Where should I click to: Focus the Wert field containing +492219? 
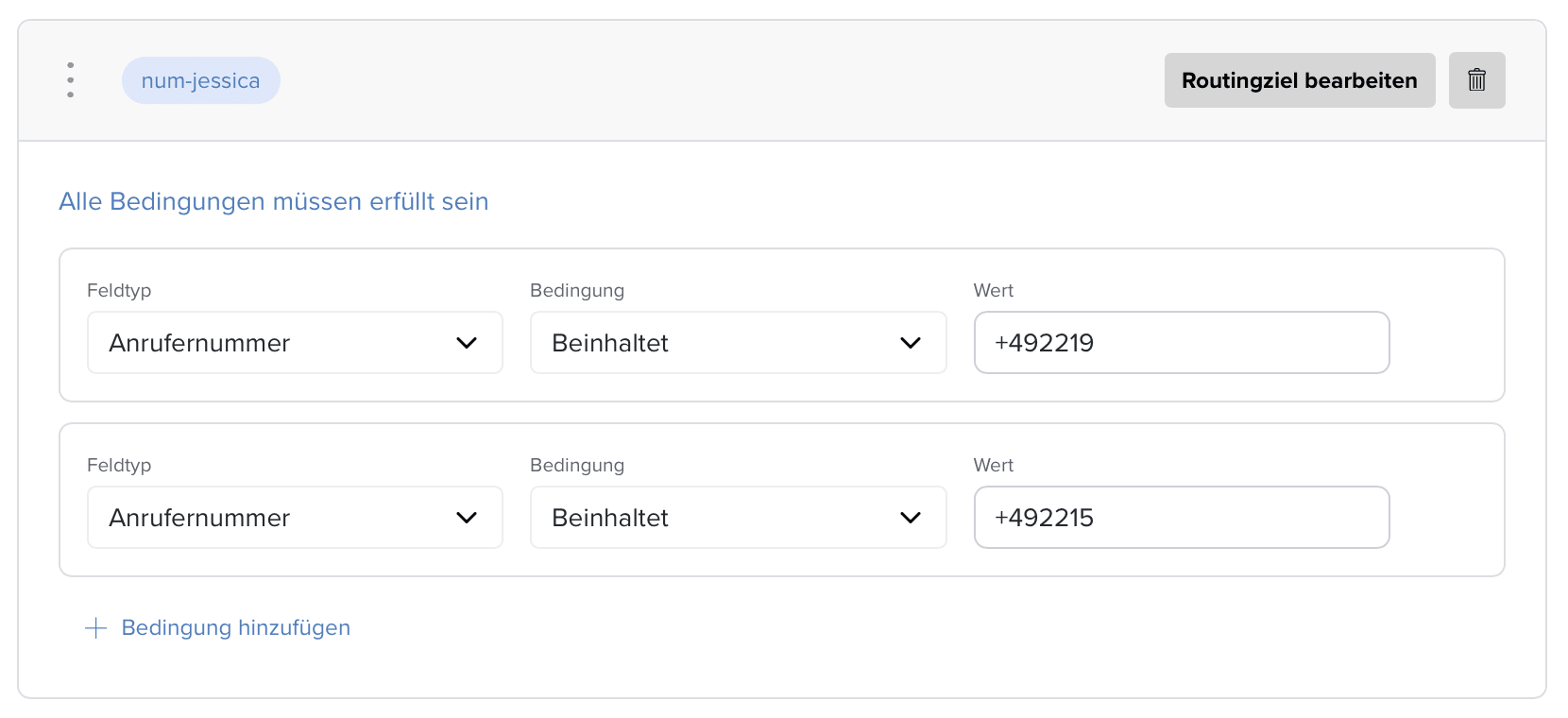(x=1181, y=343)
